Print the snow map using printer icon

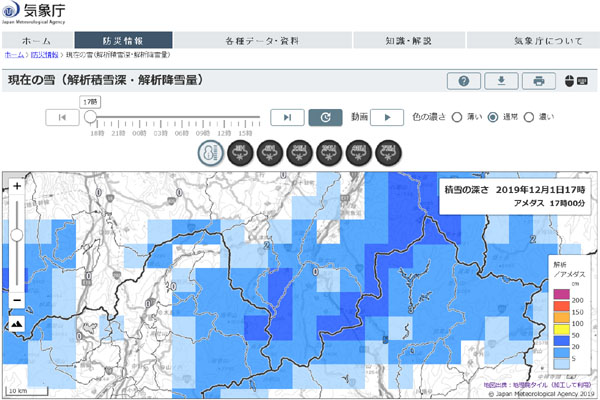[539, 81]
